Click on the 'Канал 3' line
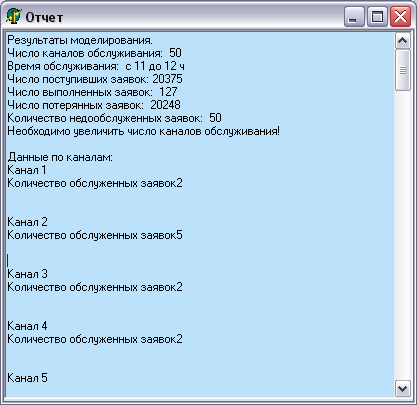417x405 pixels. tap(27, 274)
